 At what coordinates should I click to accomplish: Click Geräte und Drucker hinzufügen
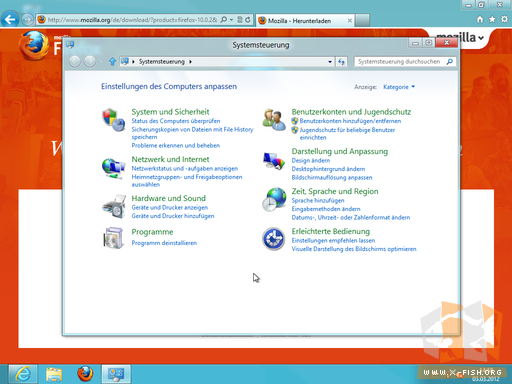(x=173, y=216)
